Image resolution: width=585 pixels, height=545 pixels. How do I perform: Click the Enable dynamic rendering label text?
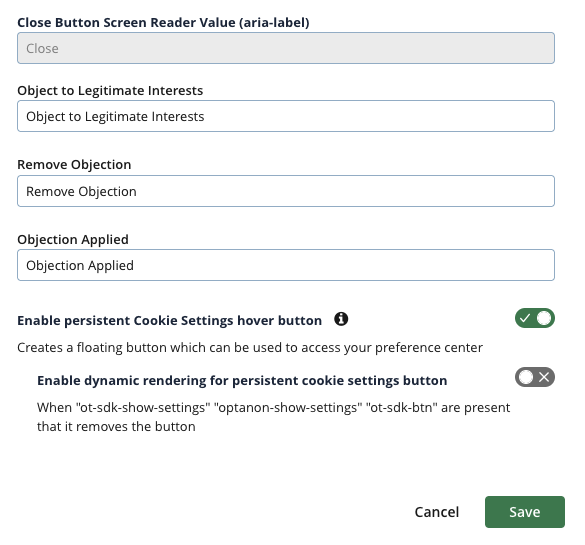point(242,380)
